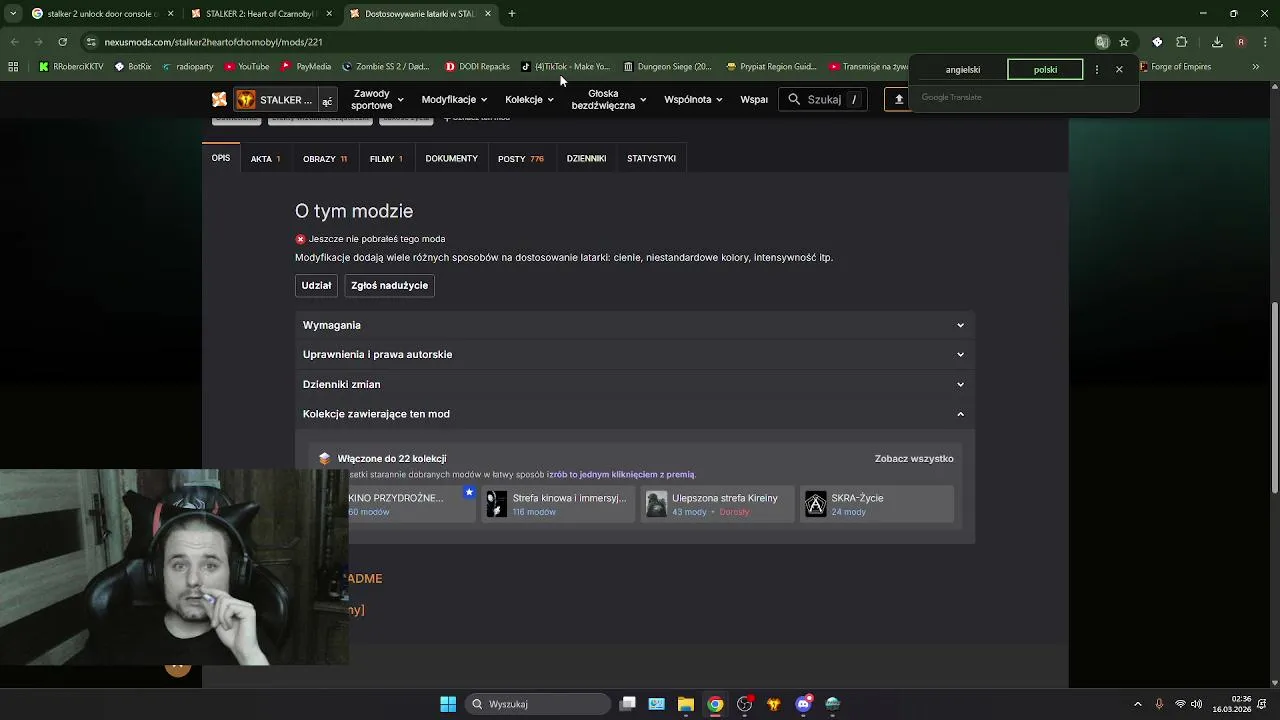Open Chrome from the taskbar
This screenshot has height=720, width=1280.
tap(715, 704)
